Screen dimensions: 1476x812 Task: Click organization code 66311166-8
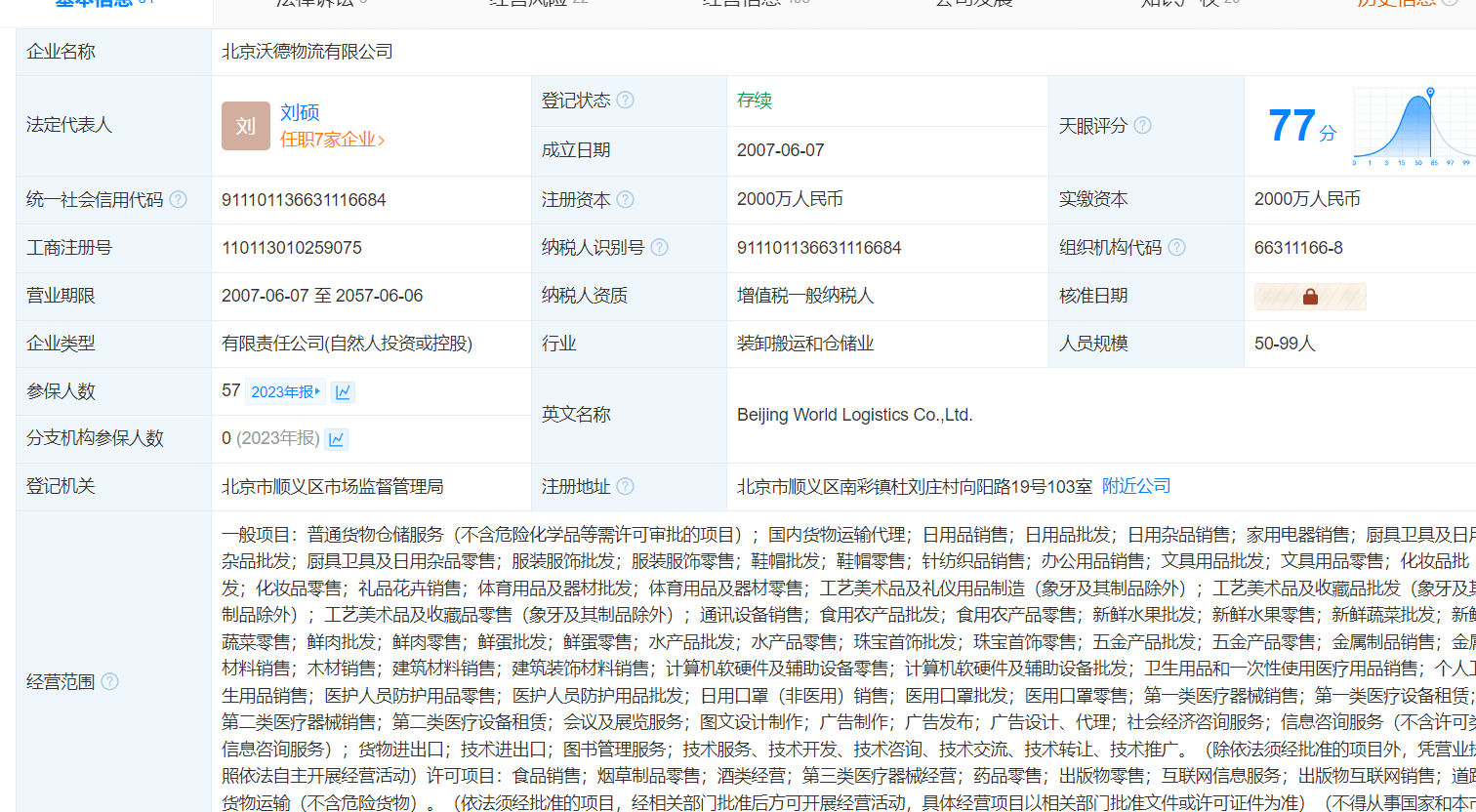[1298, 248]
